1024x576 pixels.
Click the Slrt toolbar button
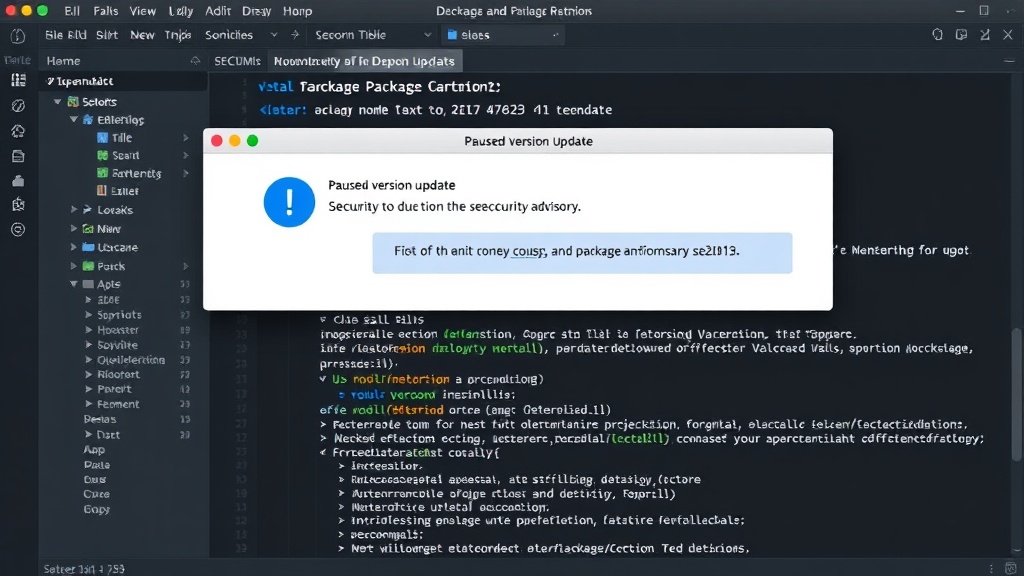tap(107, 35)
